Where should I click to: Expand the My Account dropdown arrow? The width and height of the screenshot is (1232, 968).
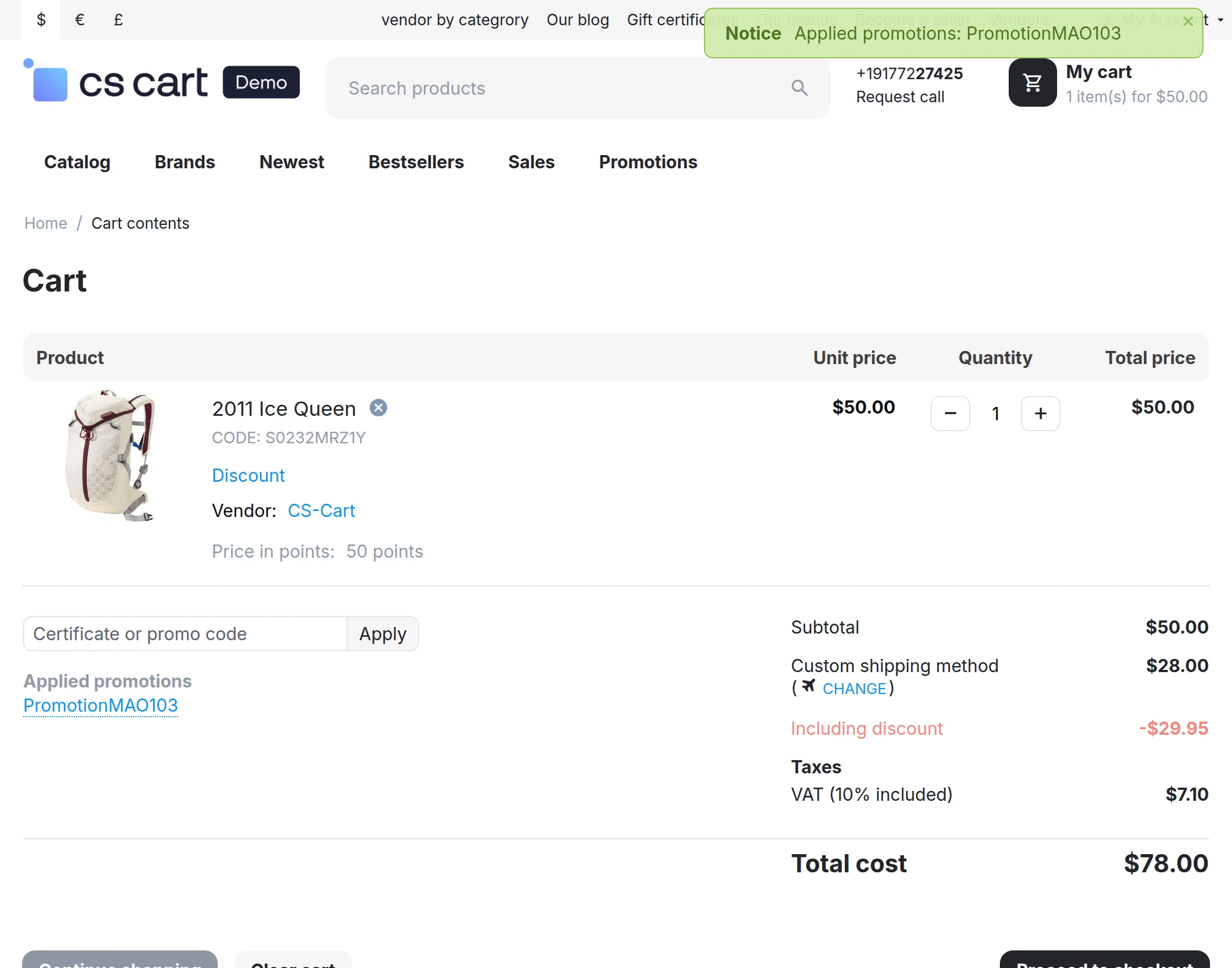pyautogui.click(x=1220, y=20)
